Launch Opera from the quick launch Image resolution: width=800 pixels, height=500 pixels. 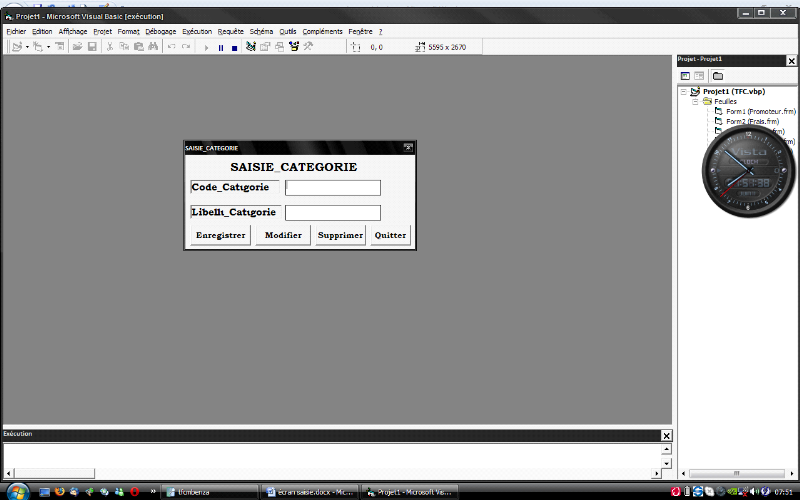click(135, 492)
